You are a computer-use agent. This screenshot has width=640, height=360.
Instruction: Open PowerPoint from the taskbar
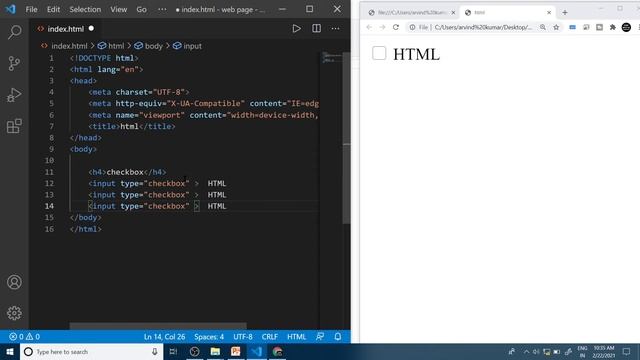[x=236, y=352]
